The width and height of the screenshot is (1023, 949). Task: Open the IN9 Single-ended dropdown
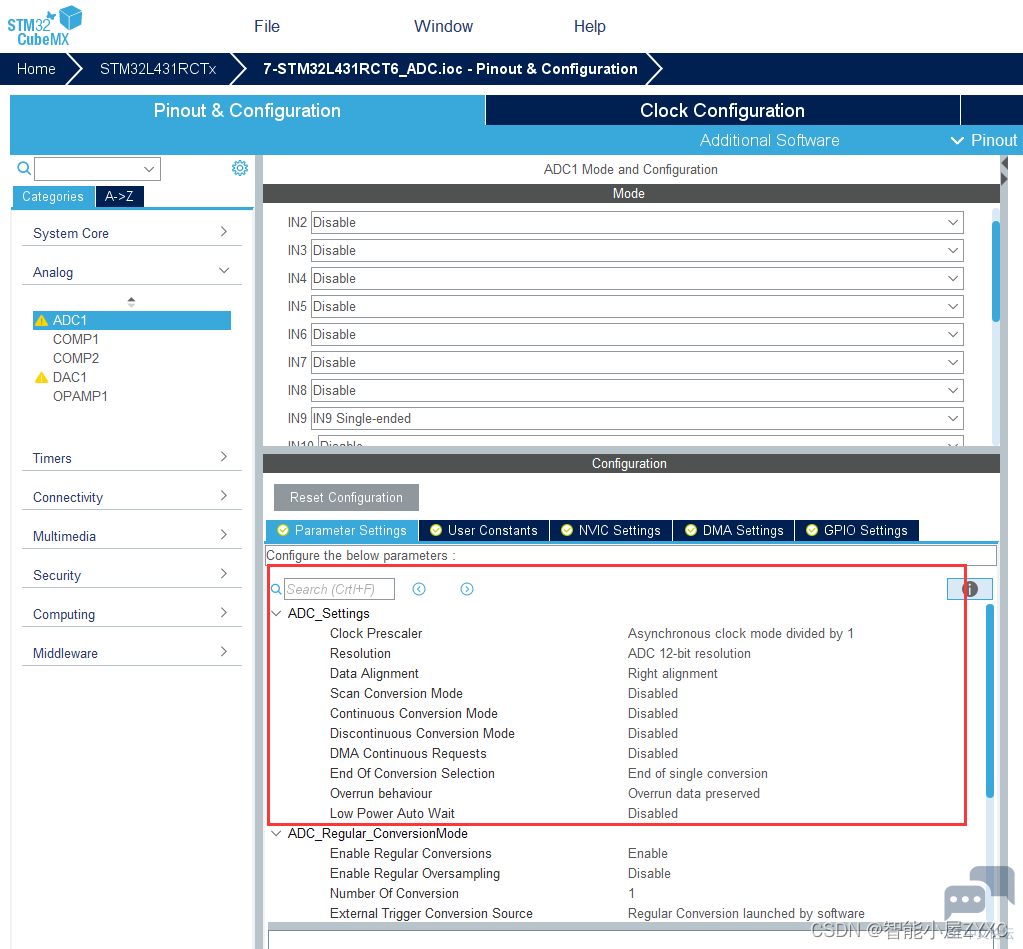tap(637, 419)
